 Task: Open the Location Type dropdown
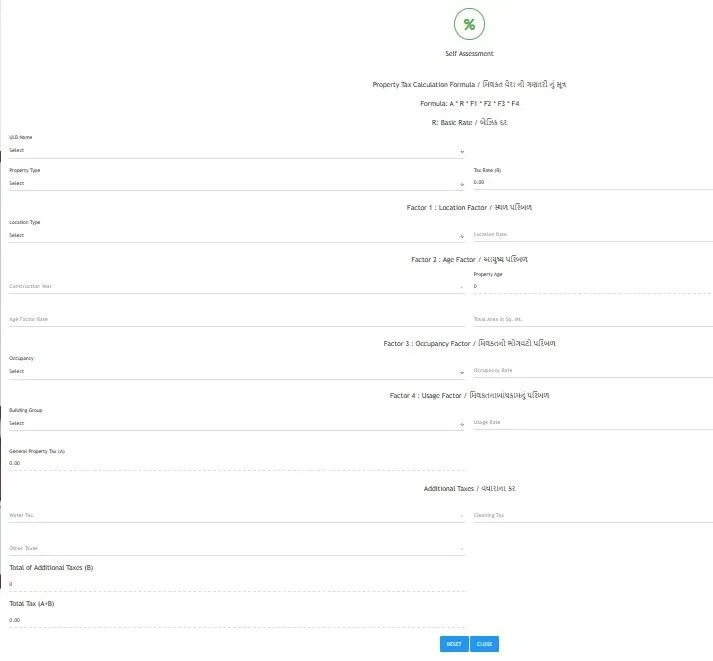tap(236, 236)
